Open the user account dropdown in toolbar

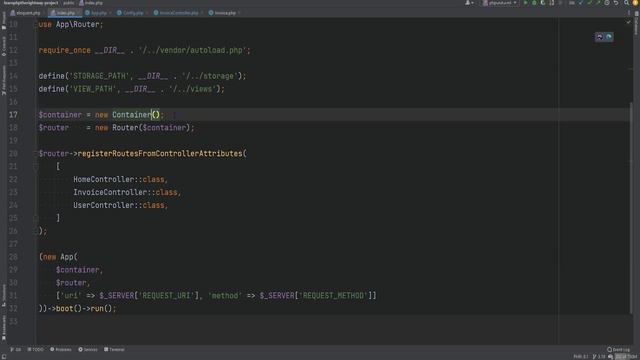[x=469, y=3]
